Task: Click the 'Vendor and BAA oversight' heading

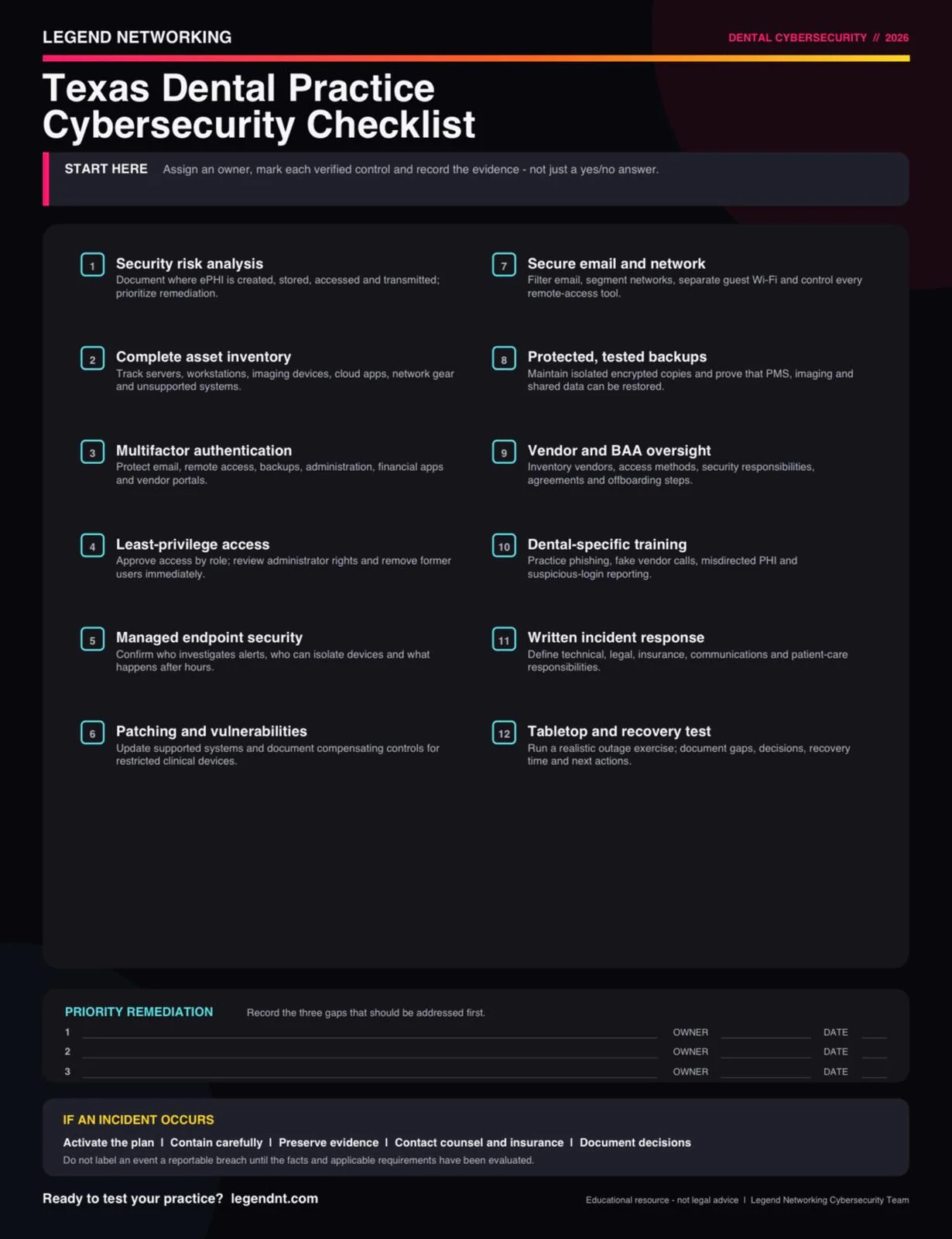Action: coord(619,451)
